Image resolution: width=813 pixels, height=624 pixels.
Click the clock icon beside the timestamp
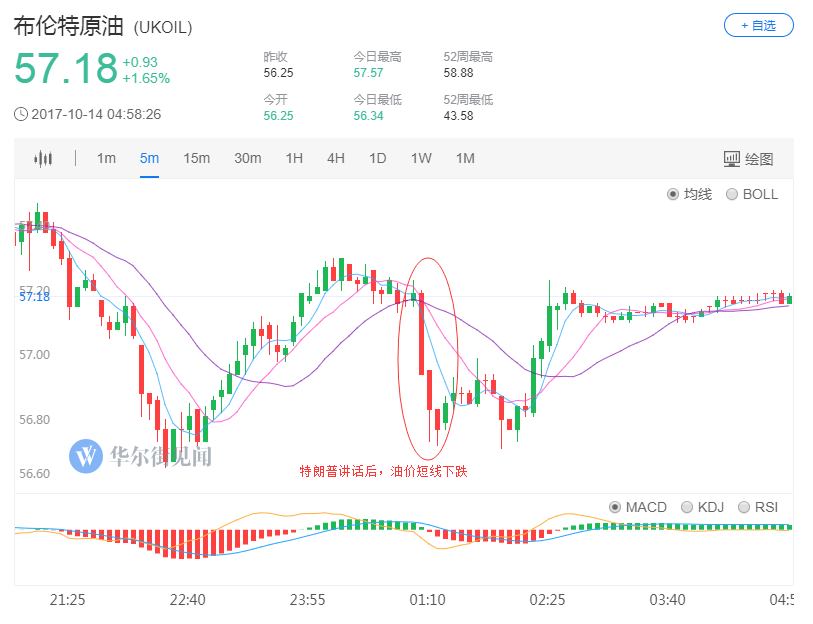point(21,114)
